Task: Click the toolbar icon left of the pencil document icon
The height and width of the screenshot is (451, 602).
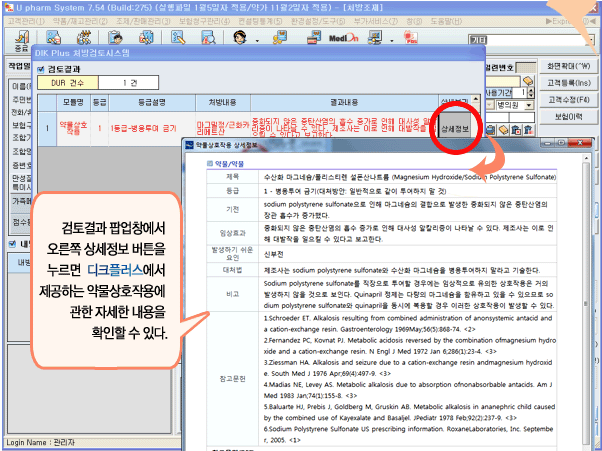Action: point(146,38)
